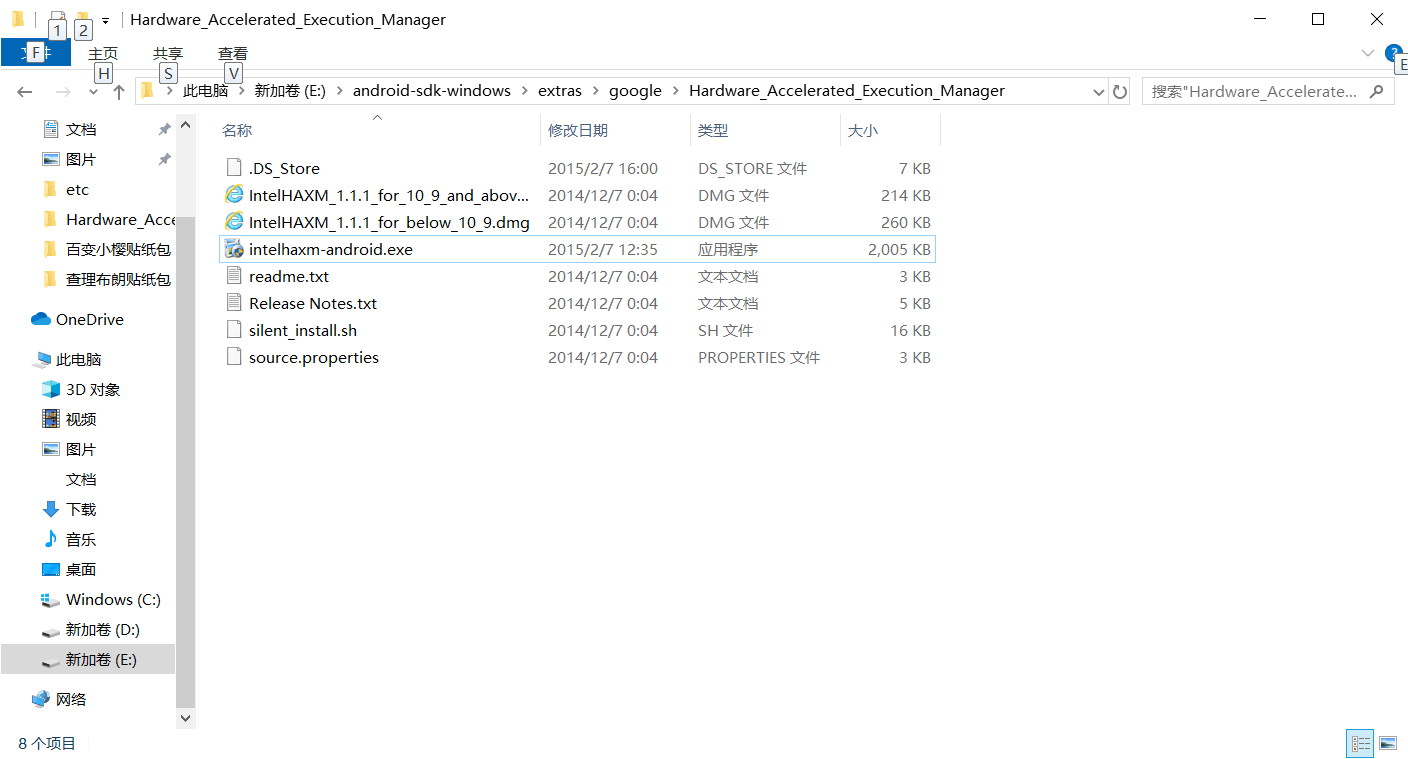
Task: Open the 主页 ribbon tab
Action: point(103,53)
